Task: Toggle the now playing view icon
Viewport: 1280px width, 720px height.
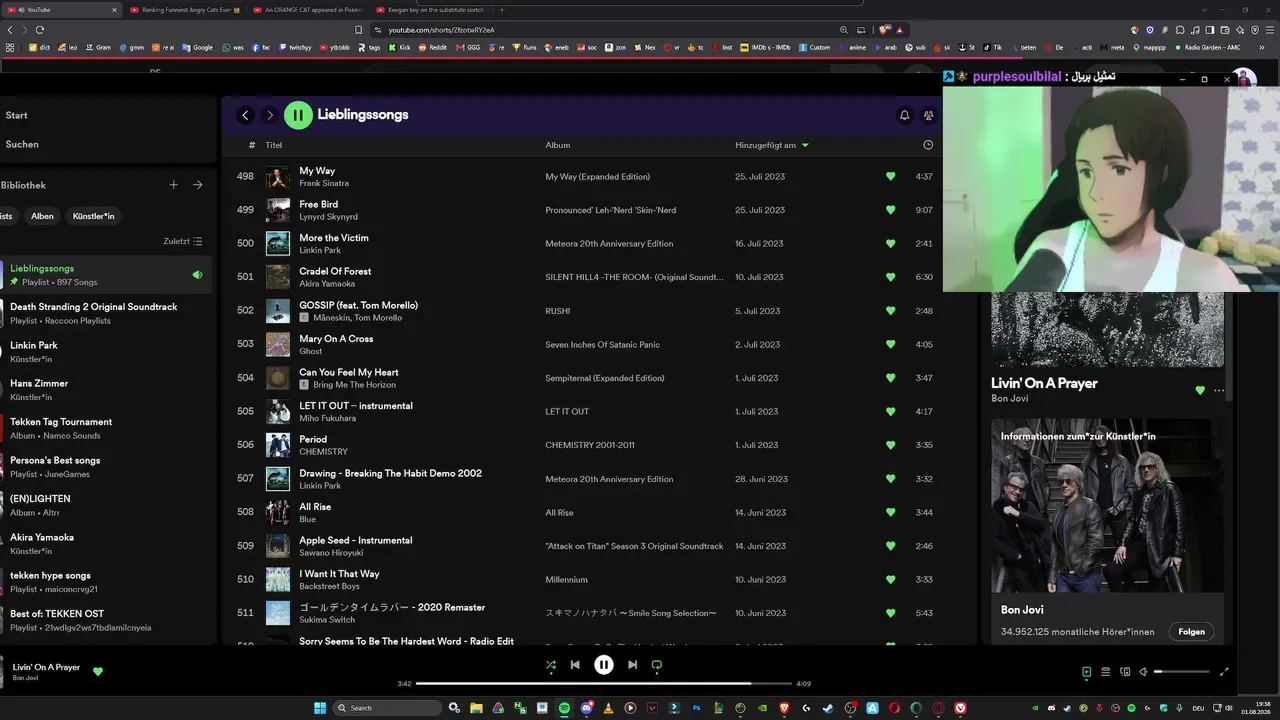Action: point(1087,672)
